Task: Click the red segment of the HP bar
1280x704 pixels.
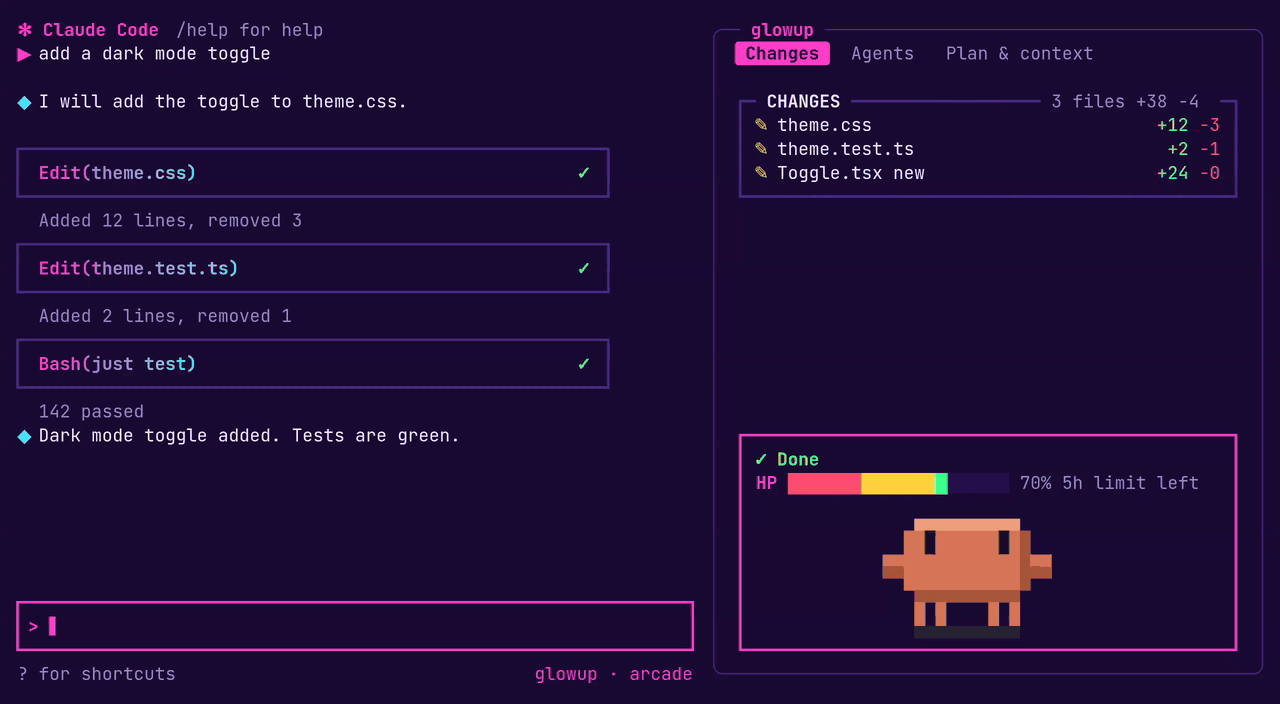Action: (824, 484)
